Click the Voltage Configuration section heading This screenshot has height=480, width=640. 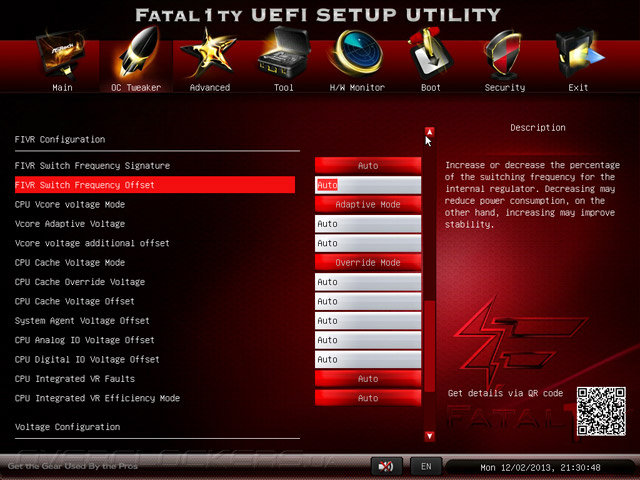pyautogui.click(x=67, y=427)
